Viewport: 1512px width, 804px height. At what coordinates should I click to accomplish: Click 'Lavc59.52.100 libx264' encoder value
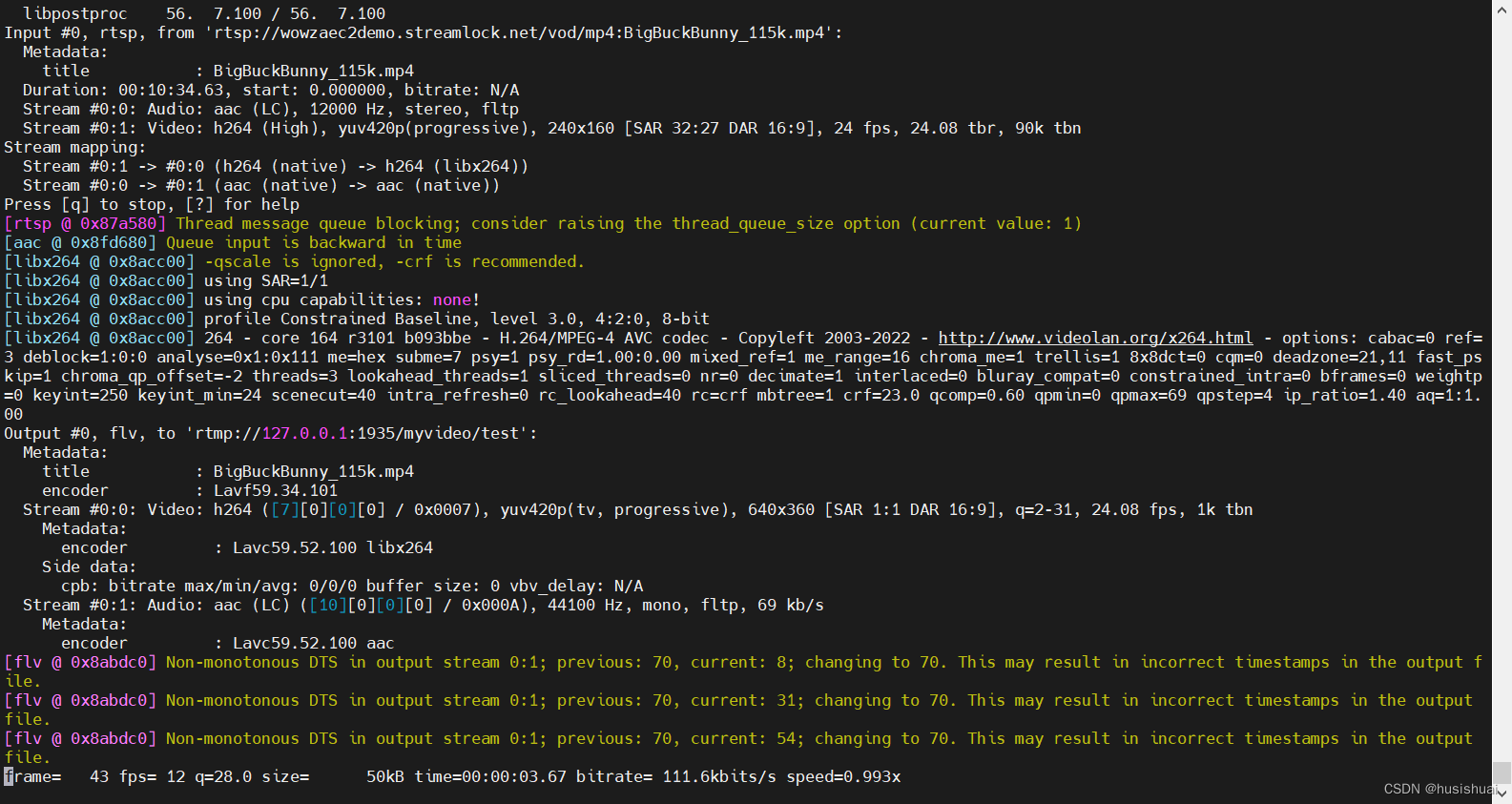coord(333,547)
